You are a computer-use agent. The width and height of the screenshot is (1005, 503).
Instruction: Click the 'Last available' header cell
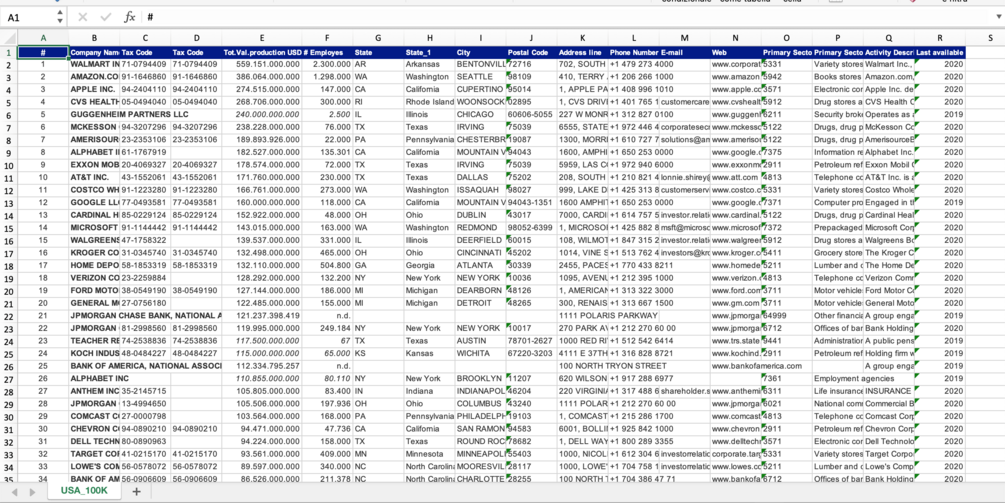point(940,52)
